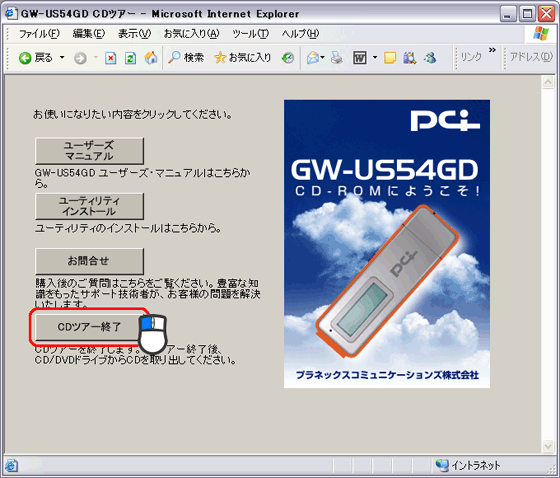Screen dimensions: 560x478
Task: Click the Print icon
Action: pyautogui.click(x=336, y=58)
